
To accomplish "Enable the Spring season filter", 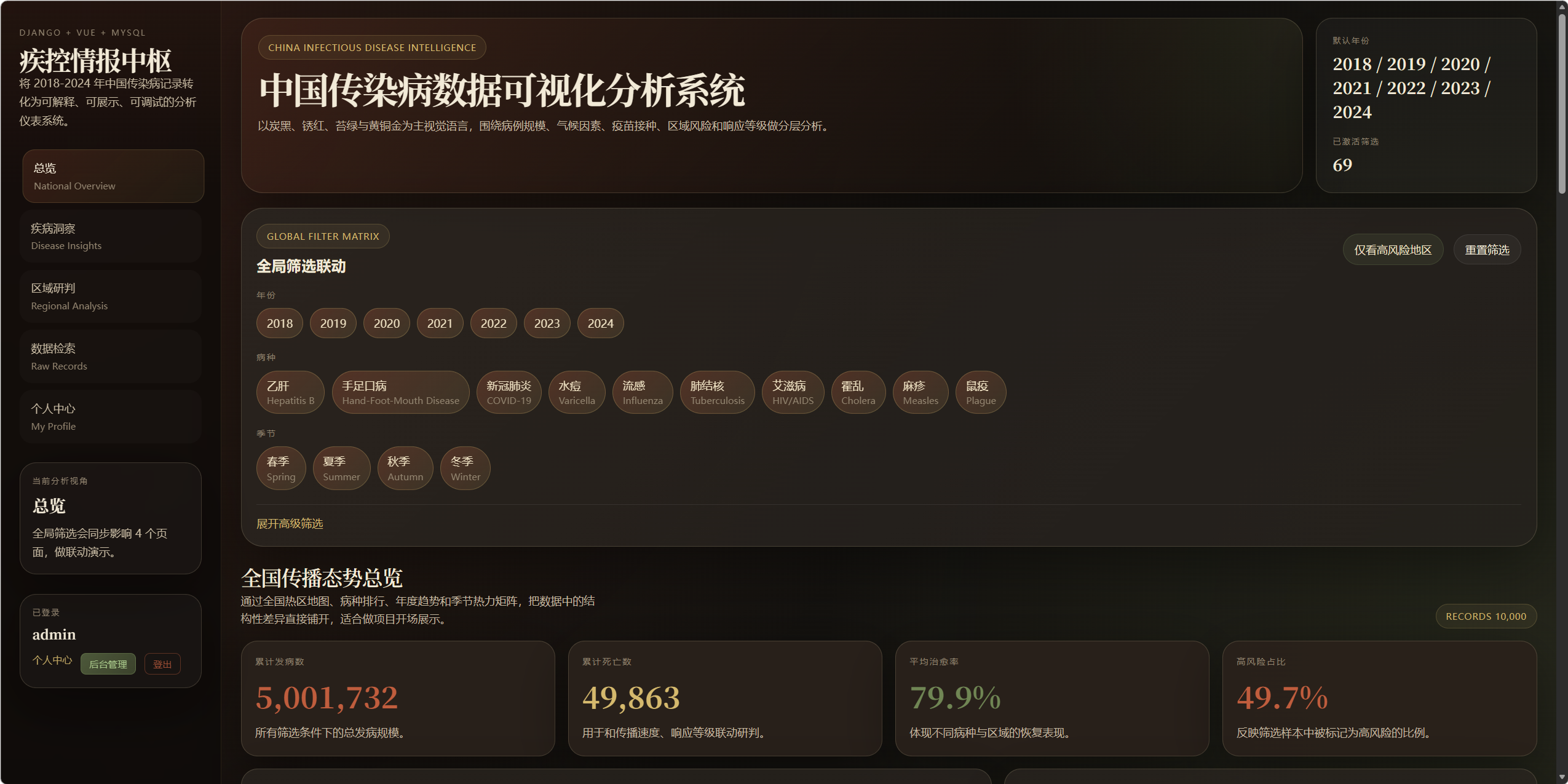I will (280, 469).
